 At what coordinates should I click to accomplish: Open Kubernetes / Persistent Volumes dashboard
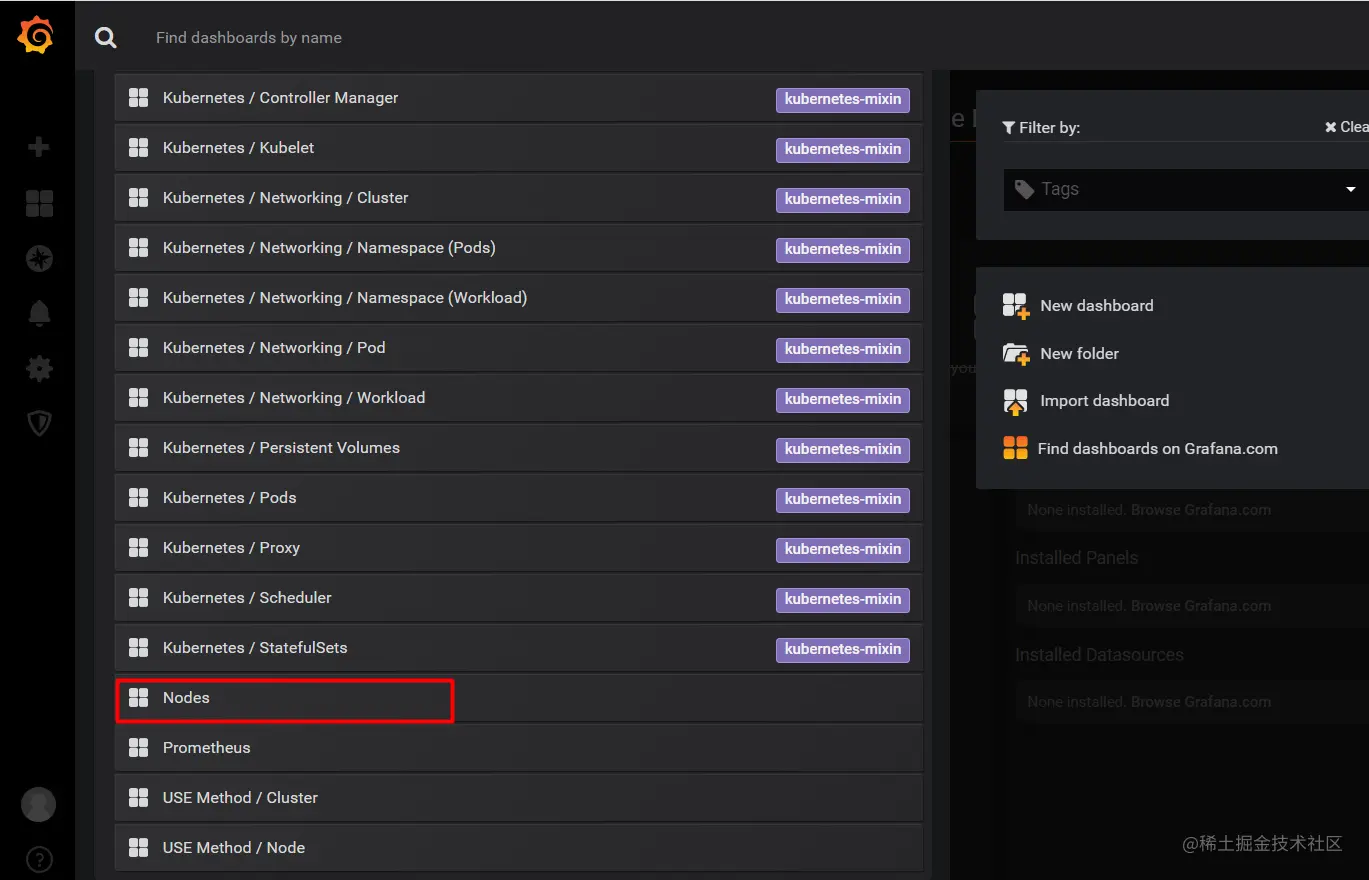(x=519, y=448)
